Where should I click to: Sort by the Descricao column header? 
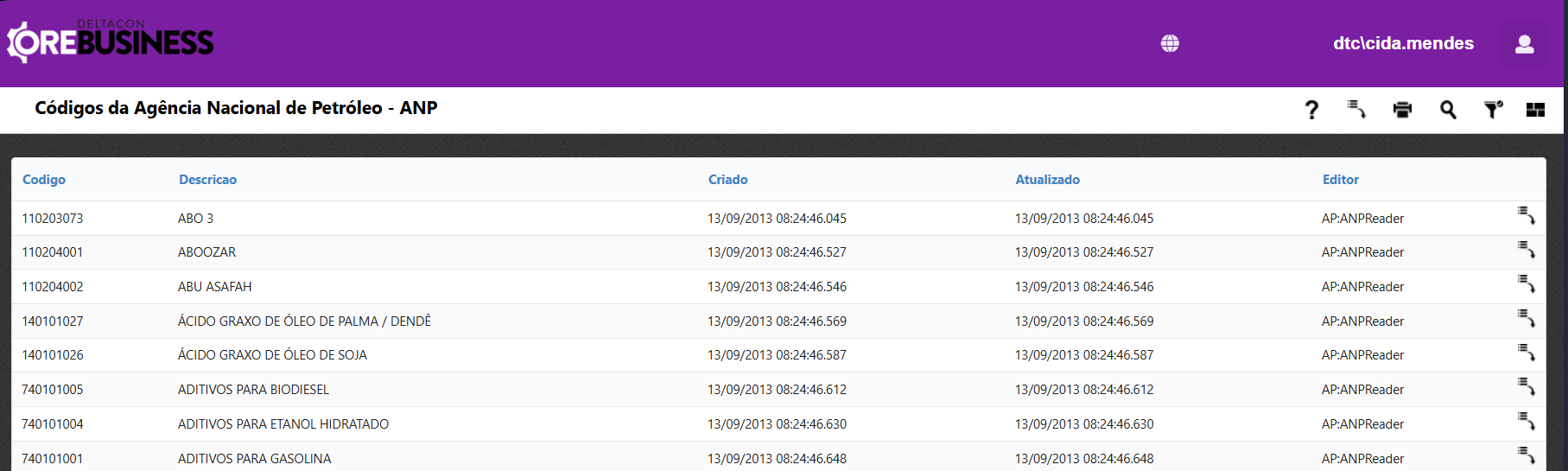(x=207, y=180)
